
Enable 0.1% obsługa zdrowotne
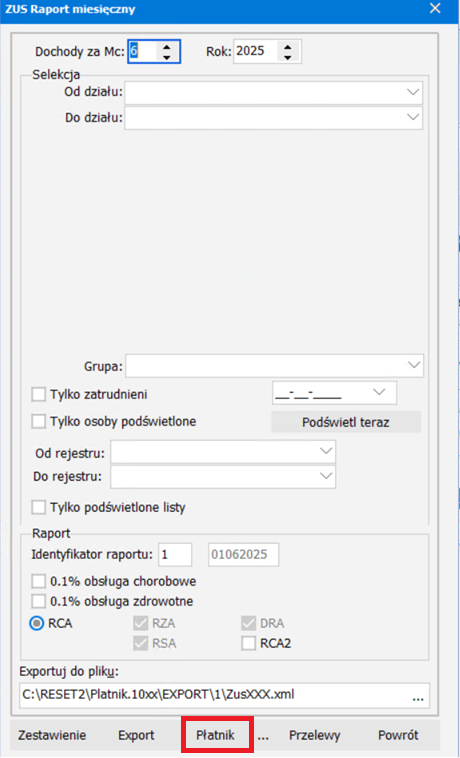pos(38,601)
